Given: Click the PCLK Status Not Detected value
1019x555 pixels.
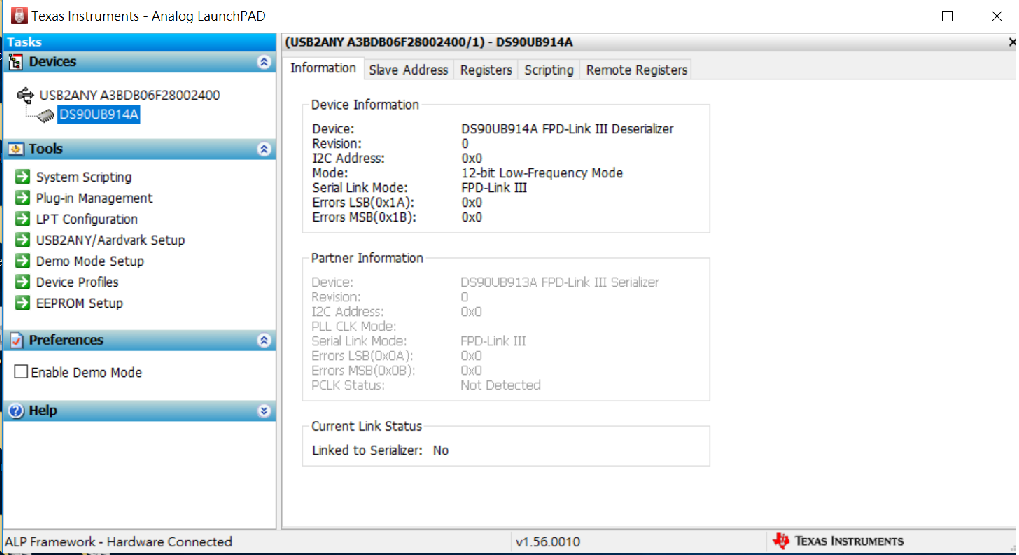Looking at the screenshot, I should tap(500, 385).
